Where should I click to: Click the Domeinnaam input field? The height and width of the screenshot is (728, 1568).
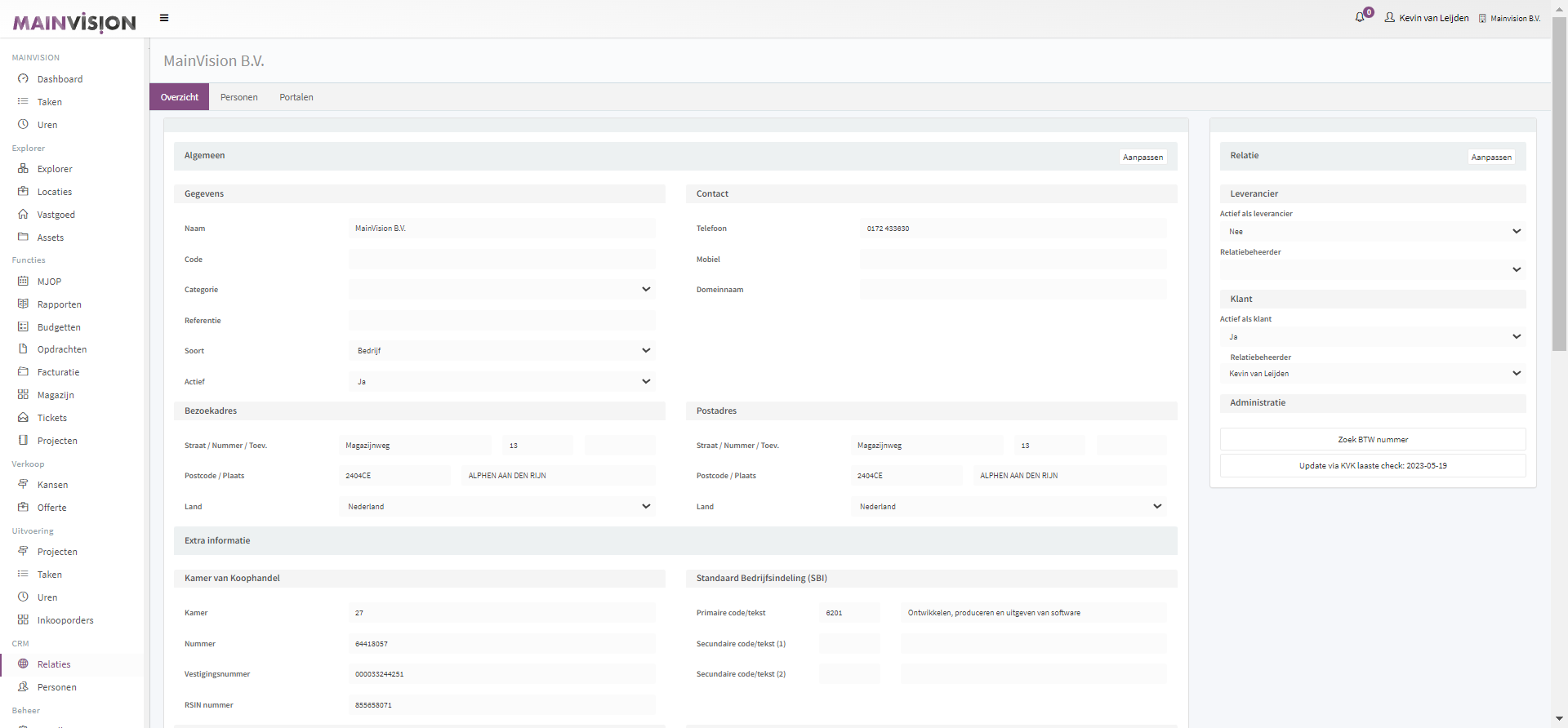[1013, 290]
